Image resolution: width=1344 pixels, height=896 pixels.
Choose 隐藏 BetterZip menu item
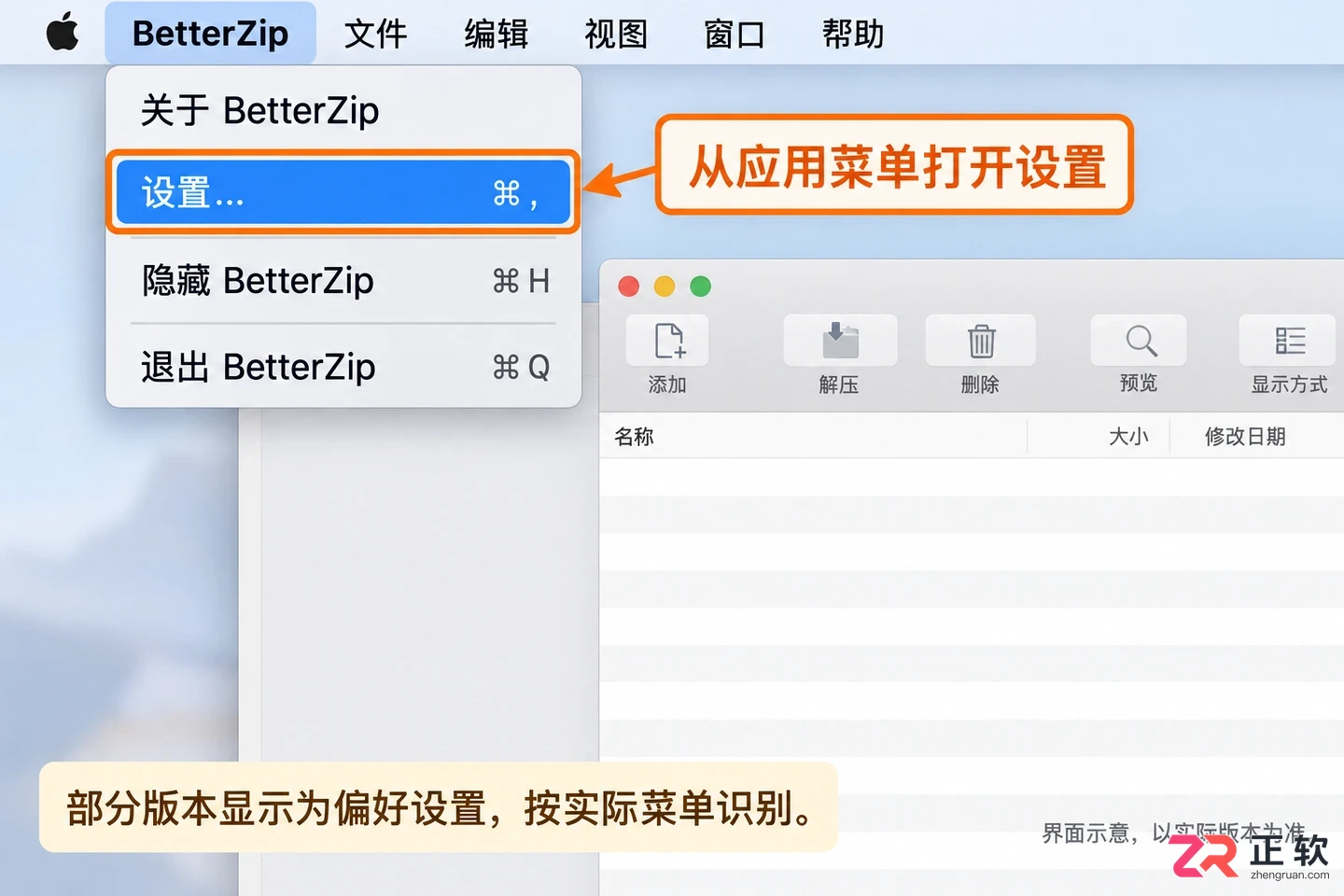[x=343, y=280]
